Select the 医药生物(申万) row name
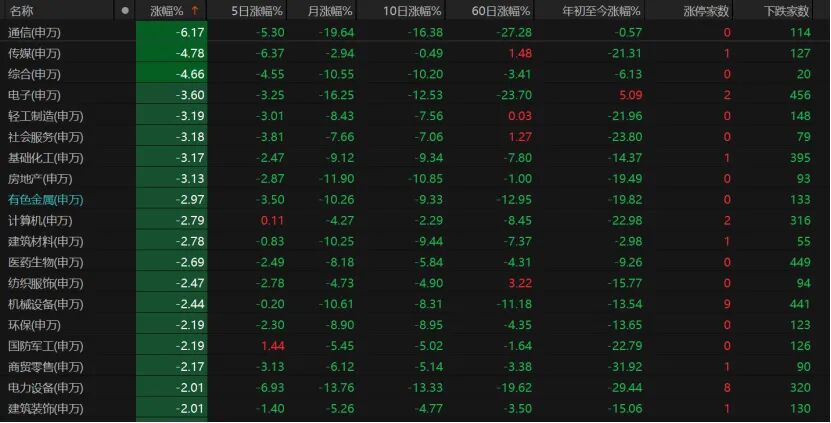831x423 pixels. pos(46,262)
